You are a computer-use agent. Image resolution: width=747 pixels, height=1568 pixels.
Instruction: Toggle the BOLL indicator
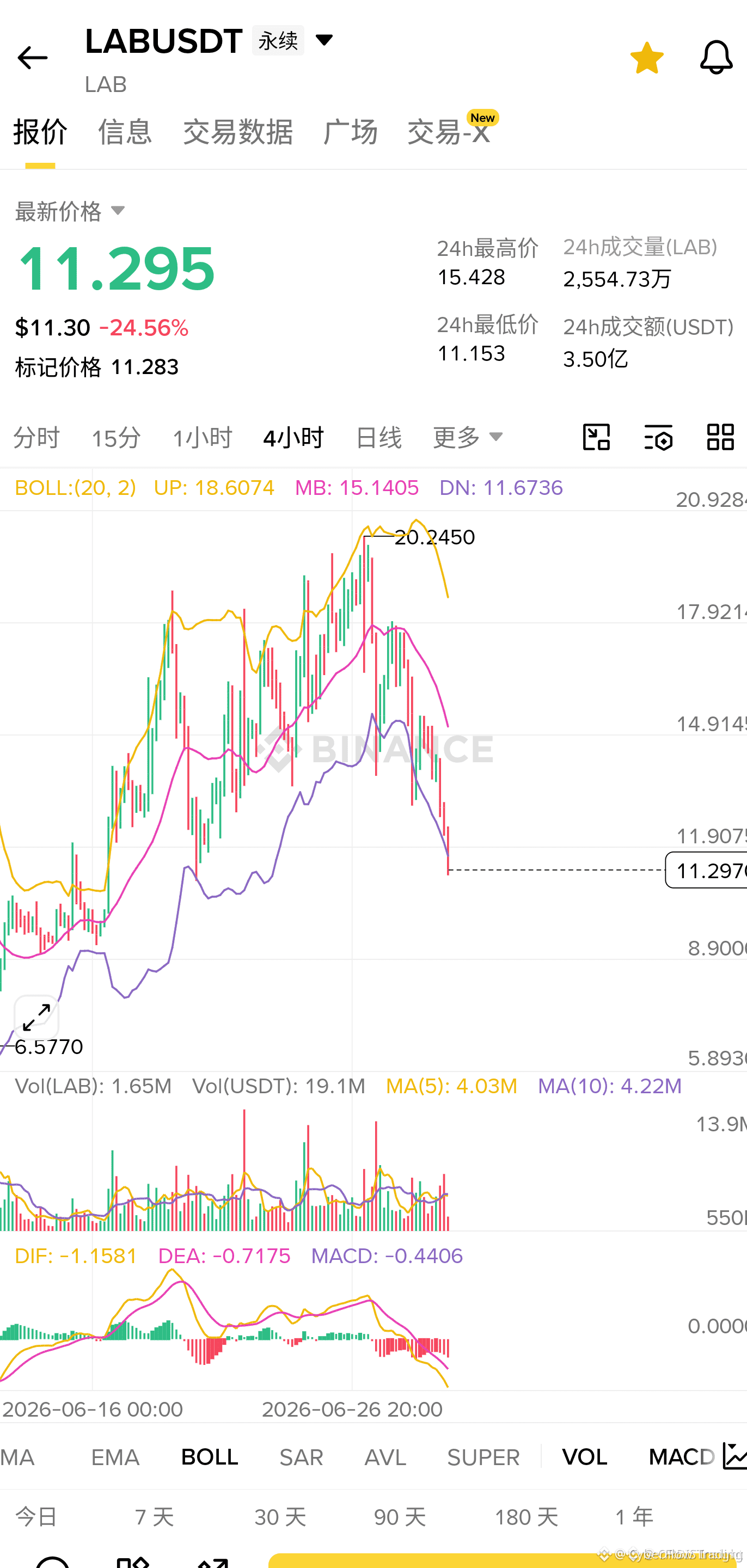click(x=210, y=1457)
